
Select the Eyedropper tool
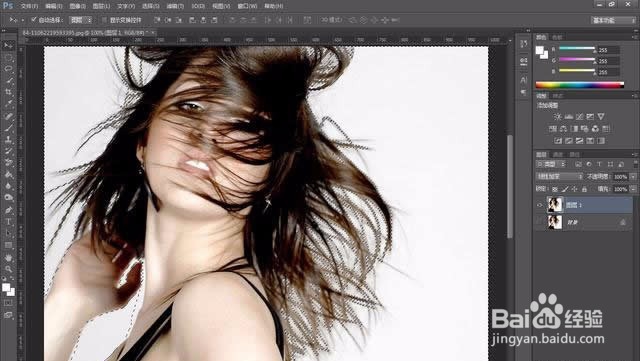[8, 104]
